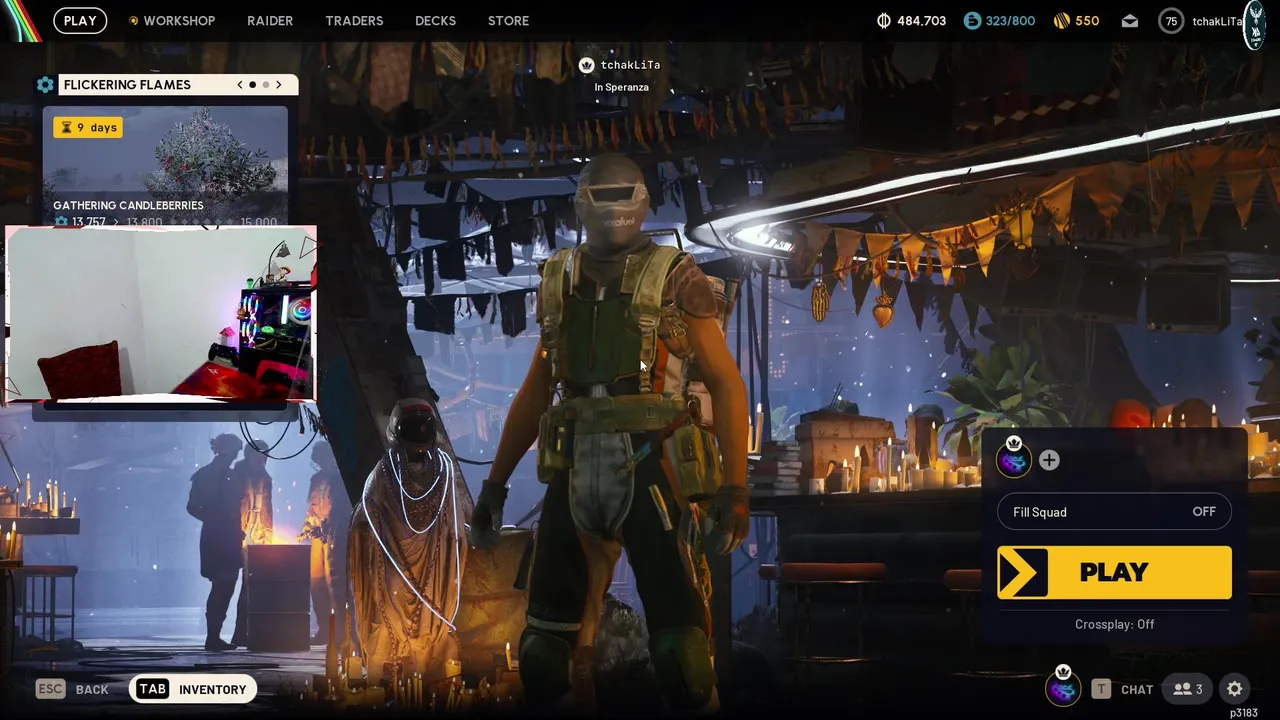
Task: Click the 9 days timer badge
Action: pyautogui.click(x=88, y=128)
